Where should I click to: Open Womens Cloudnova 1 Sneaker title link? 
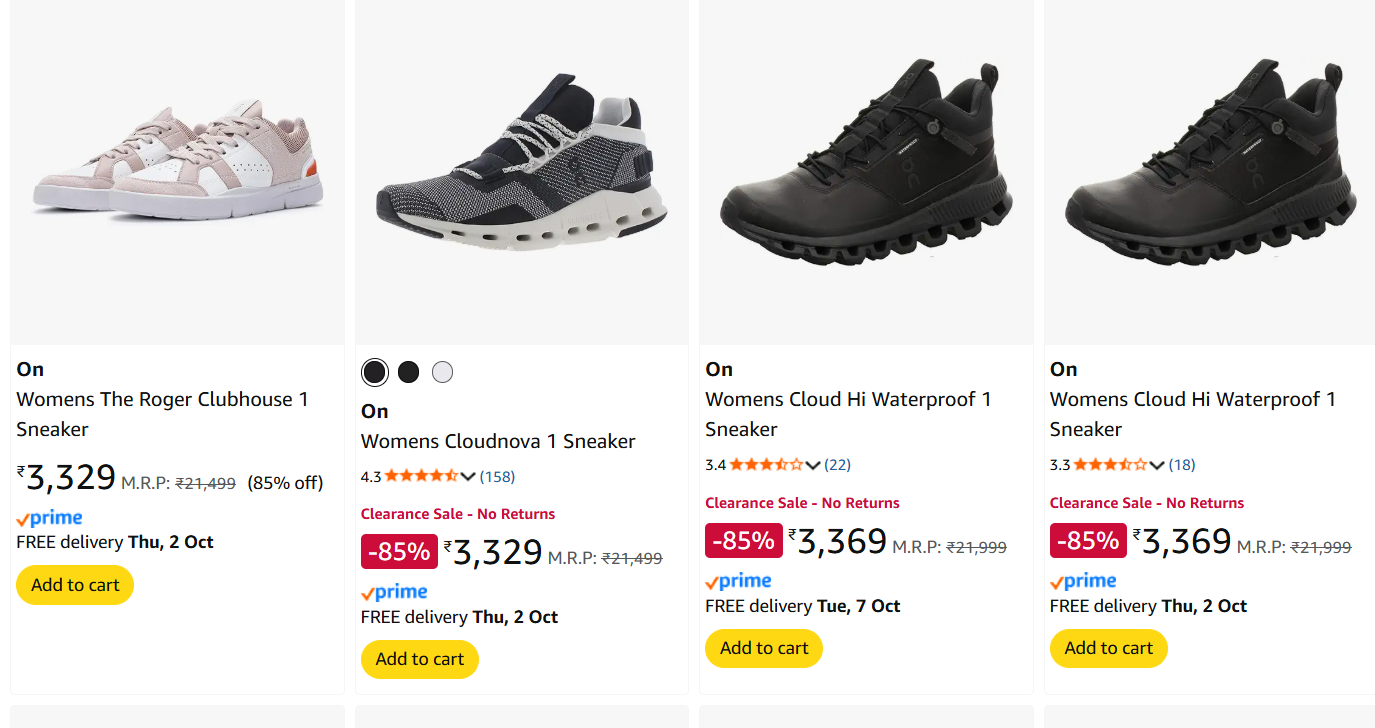click(x=498, y=441)
